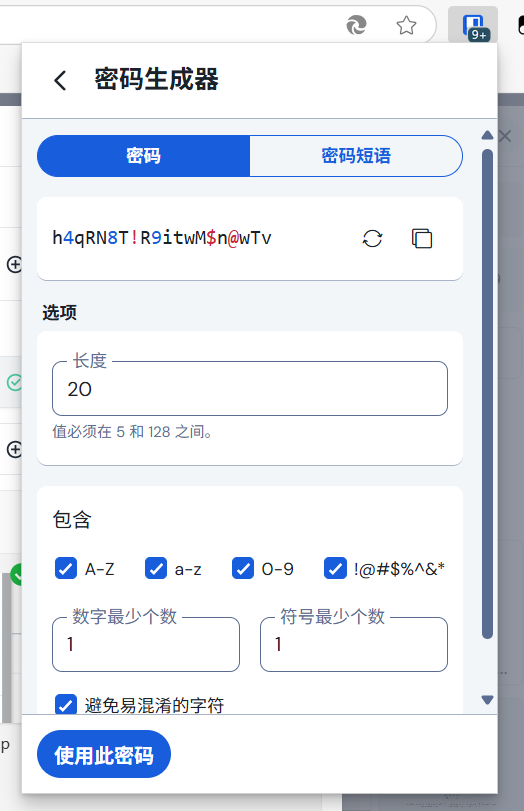
Task: Go back using the left chevron arrow
Action: [61, 80]
